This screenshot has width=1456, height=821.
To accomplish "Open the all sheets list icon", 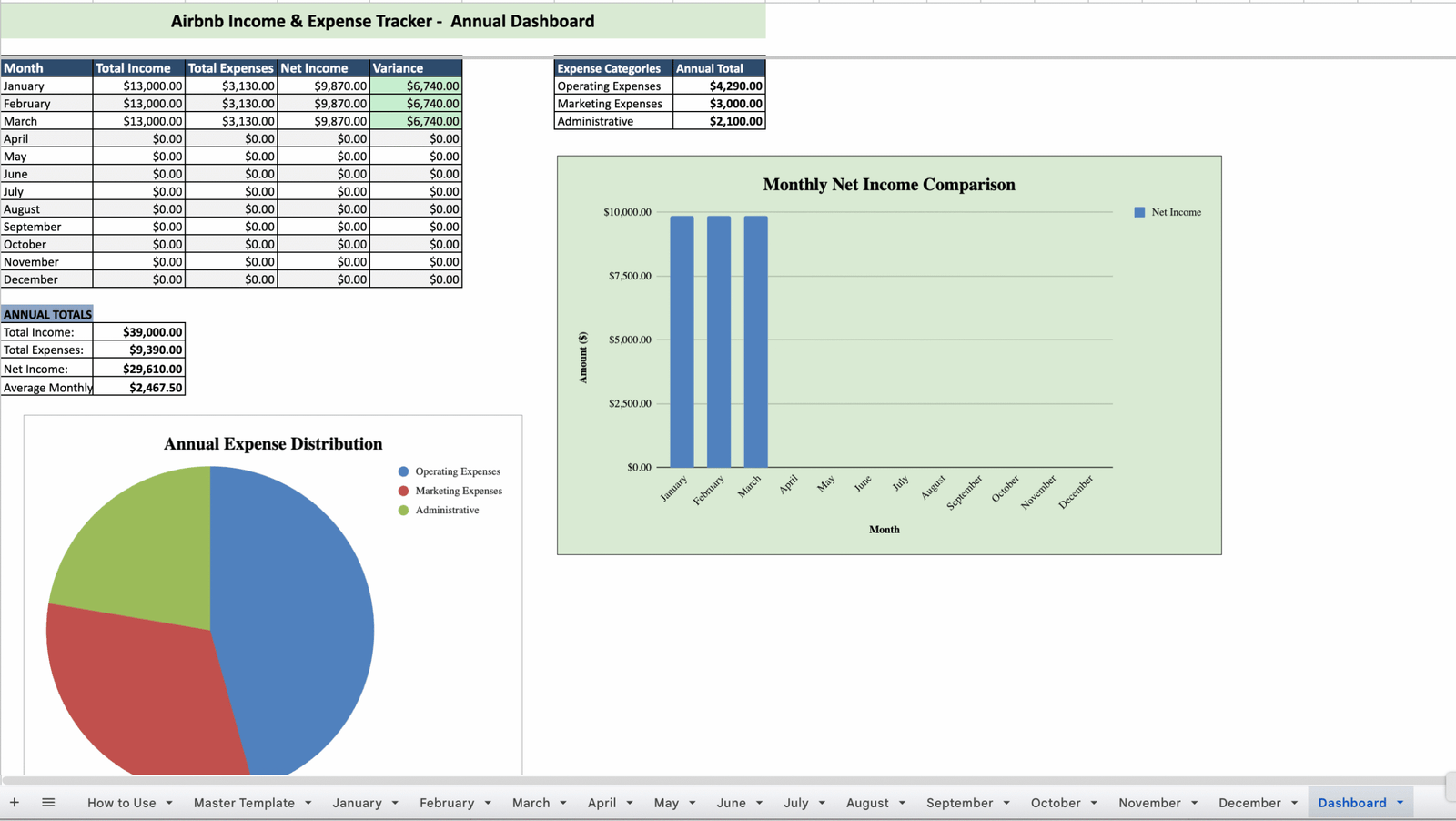I will 48,802.
